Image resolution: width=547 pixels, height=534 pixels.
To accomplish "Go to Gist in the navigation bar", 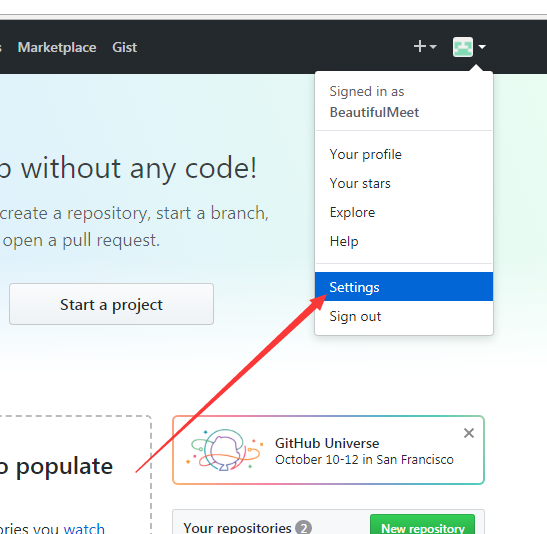I will click(x=125, y=47).
